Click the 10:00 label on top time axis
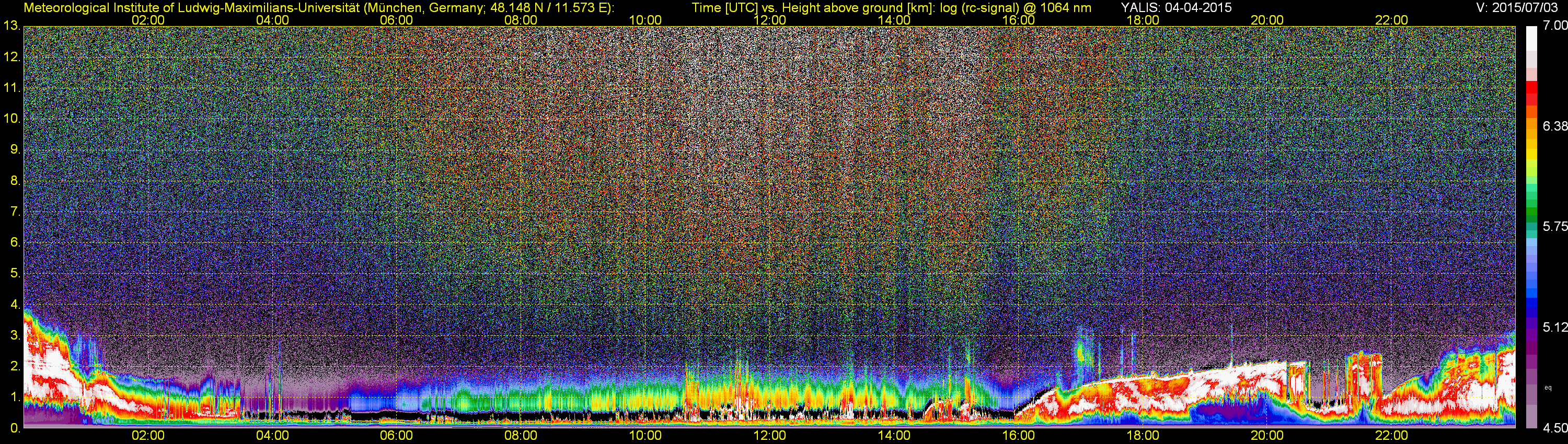 [x=645, y=20]
